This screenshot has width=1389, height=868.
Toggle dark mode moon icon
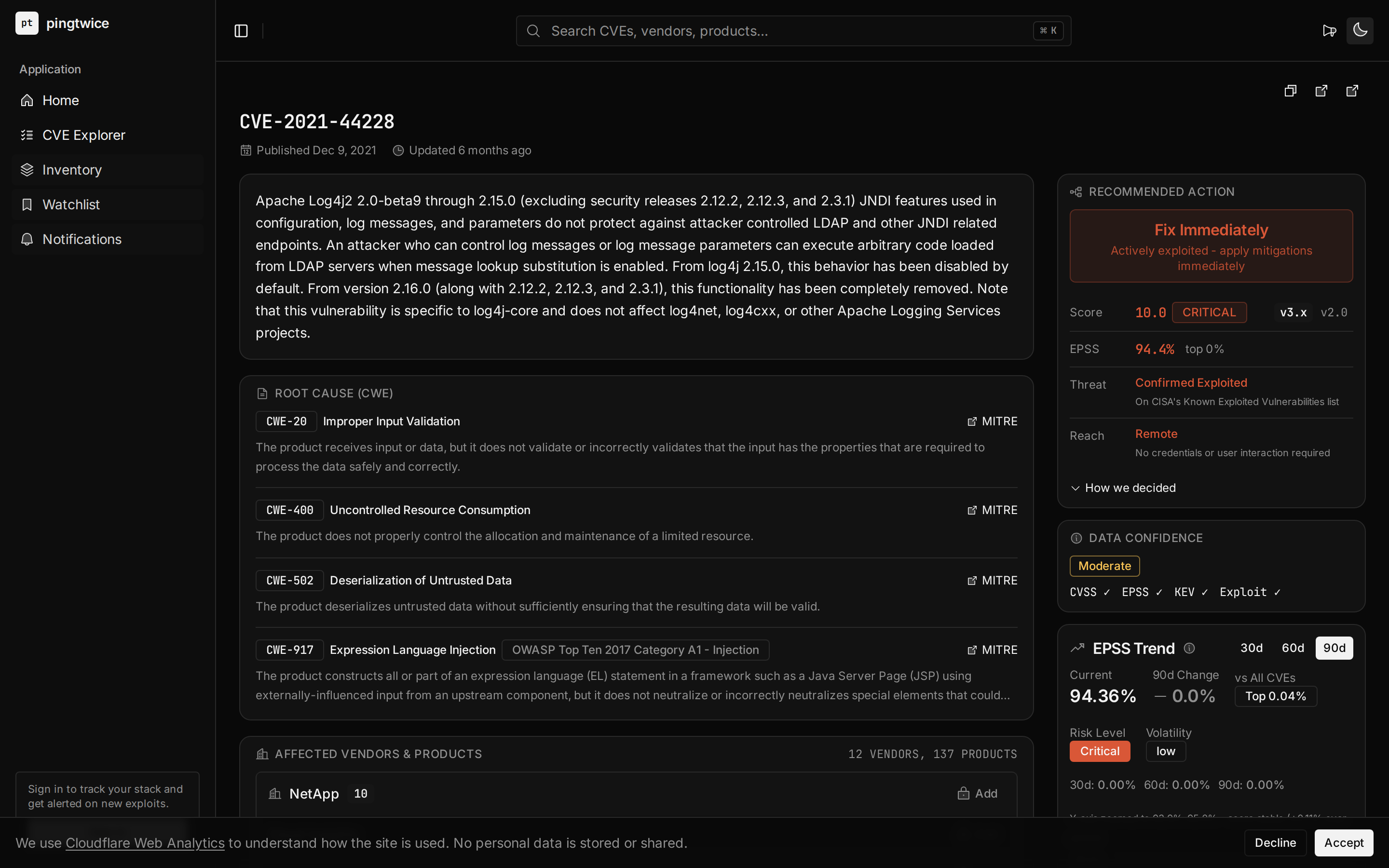click(x=1360, y=30)
